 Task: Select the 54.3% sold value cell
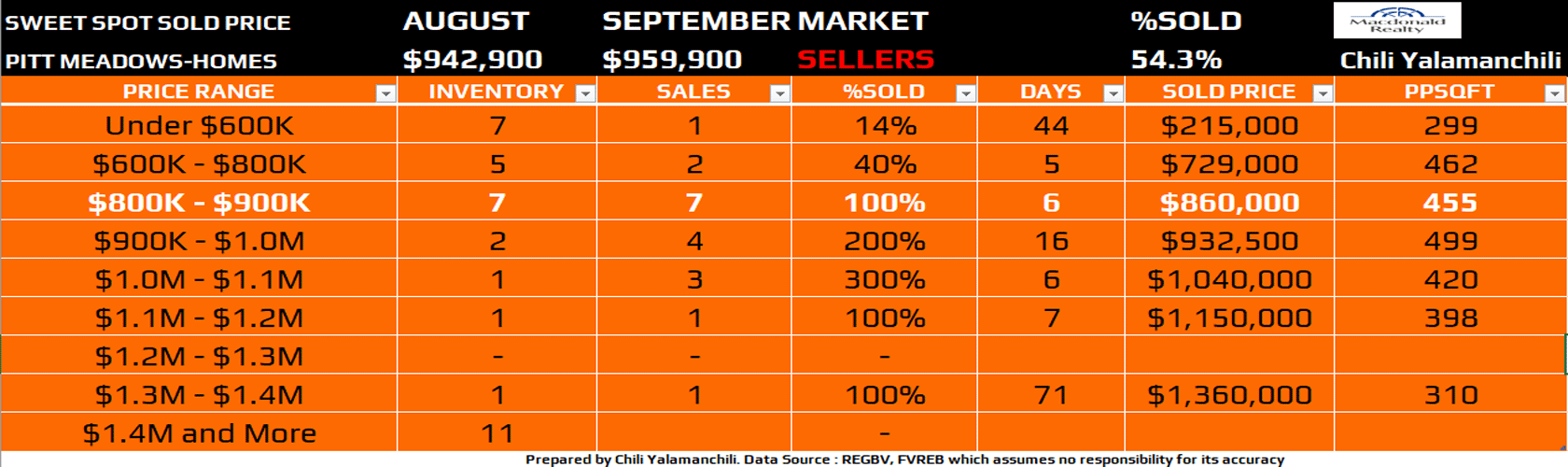pos(1176,60)
